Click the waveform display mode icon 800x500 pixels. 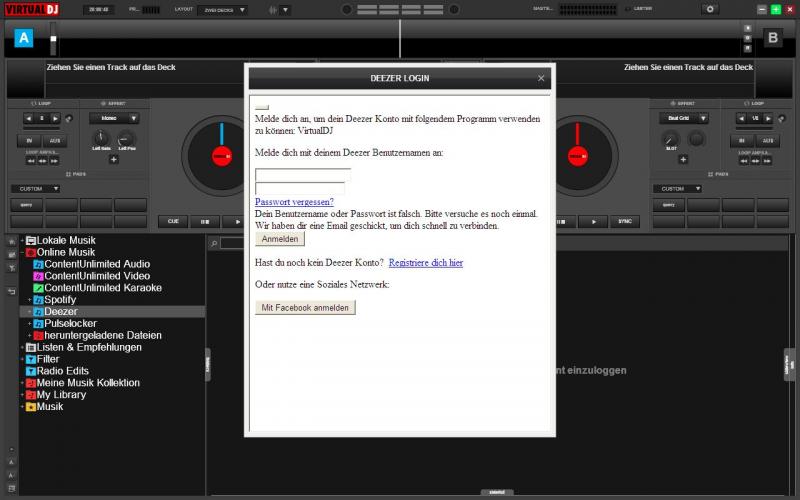coord(273,10)
